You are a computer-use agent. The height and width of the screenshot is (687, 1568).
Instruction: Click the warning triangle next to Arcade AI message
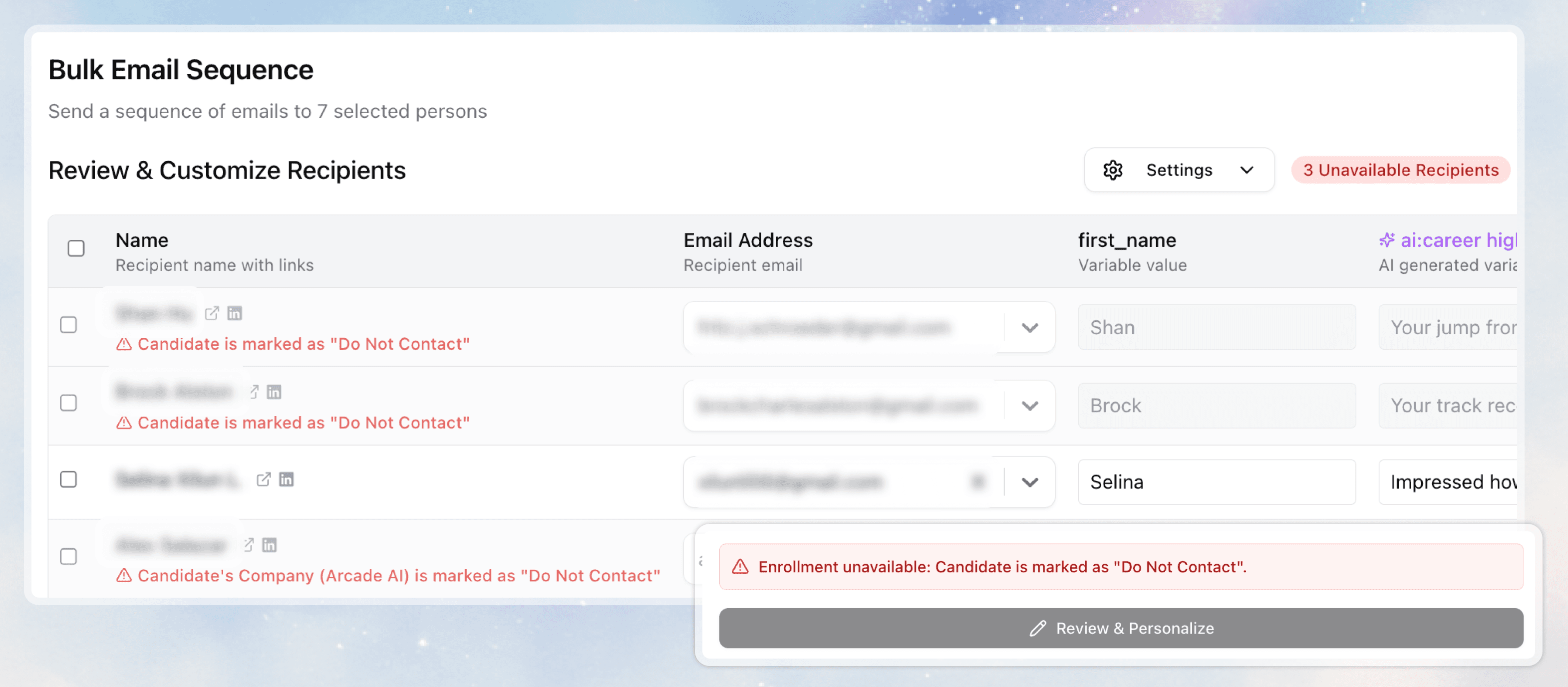click(x=124, y=575)
